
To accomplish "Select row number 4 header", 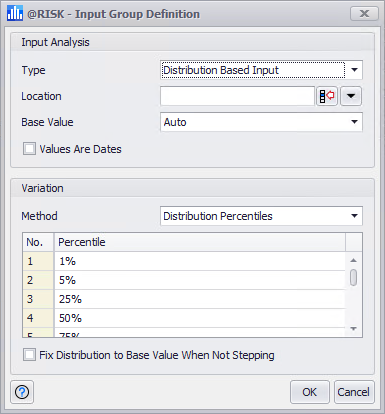I will 38,318.
